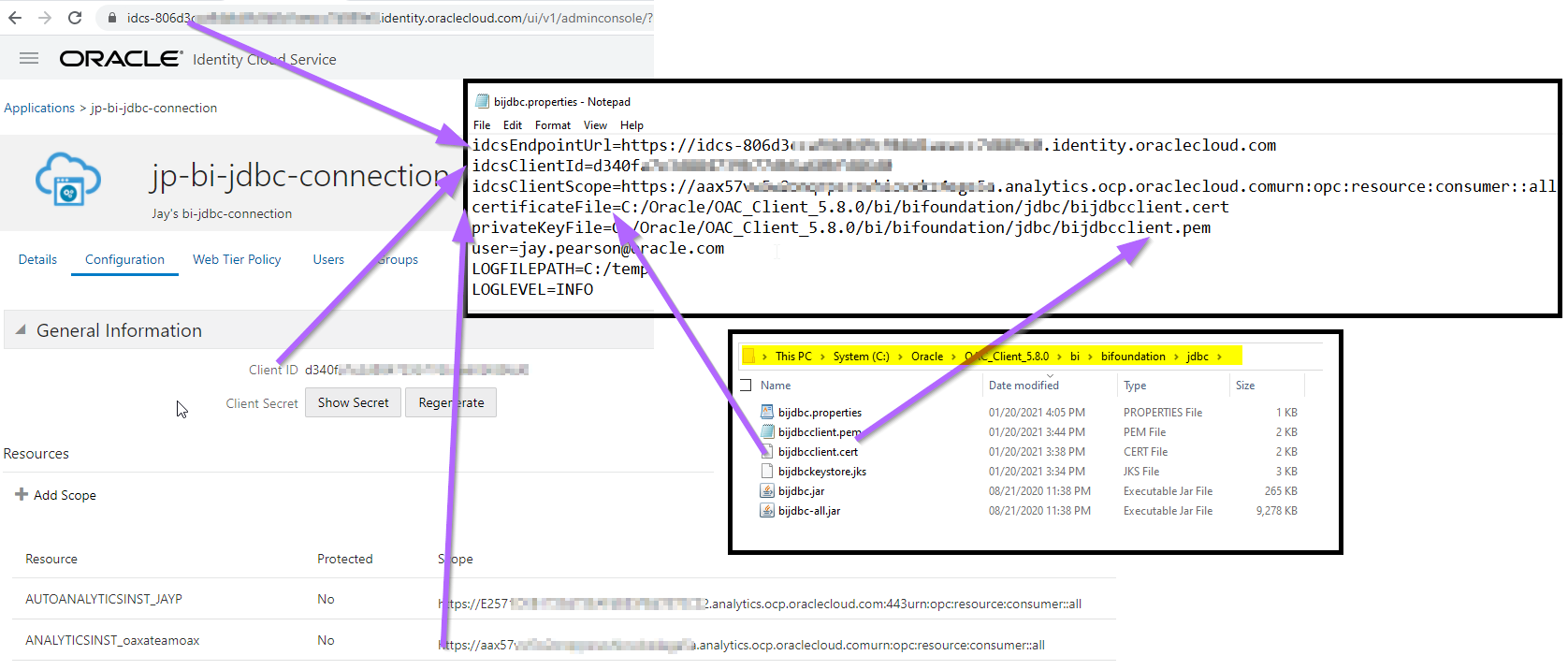
Task: Click Add Scope
Action: coord(65,495)
